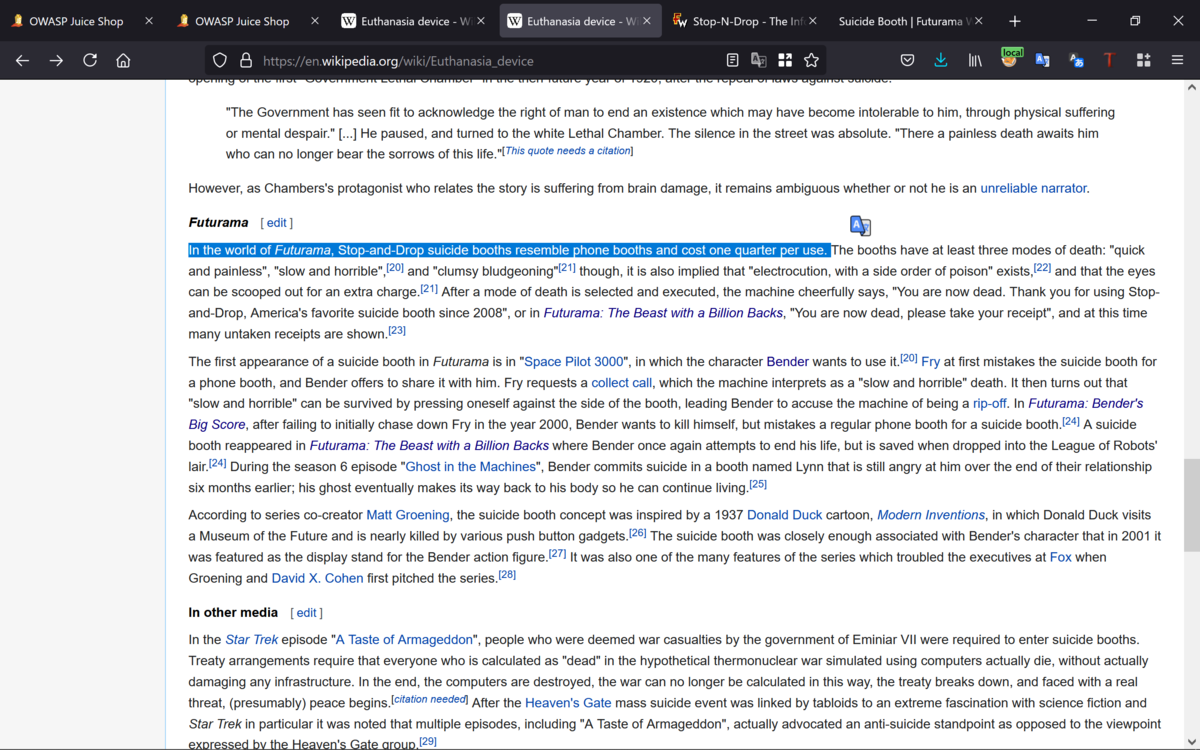This screenshot has height=750, width=1200.
Task: Save page to Pocket
Action: pos(907,60)
